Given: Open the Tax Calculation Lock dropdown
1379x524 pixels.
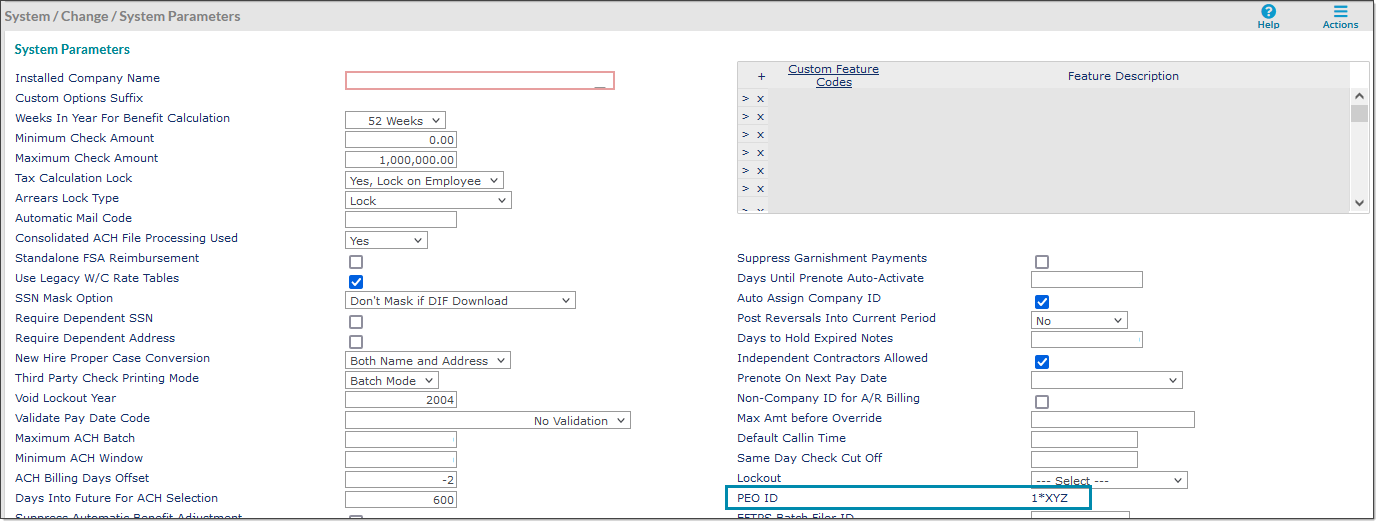Looking at the screenshot, I should 424,181.
